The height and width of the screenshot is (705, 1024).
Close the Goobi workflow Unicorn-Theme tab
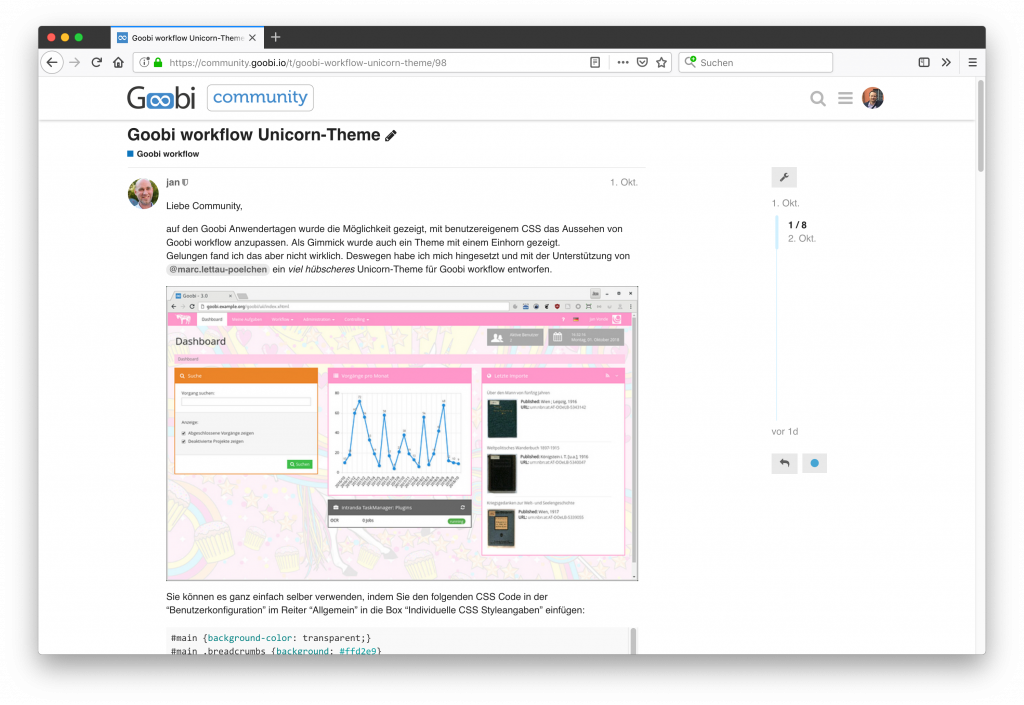[x=253, y=38]
